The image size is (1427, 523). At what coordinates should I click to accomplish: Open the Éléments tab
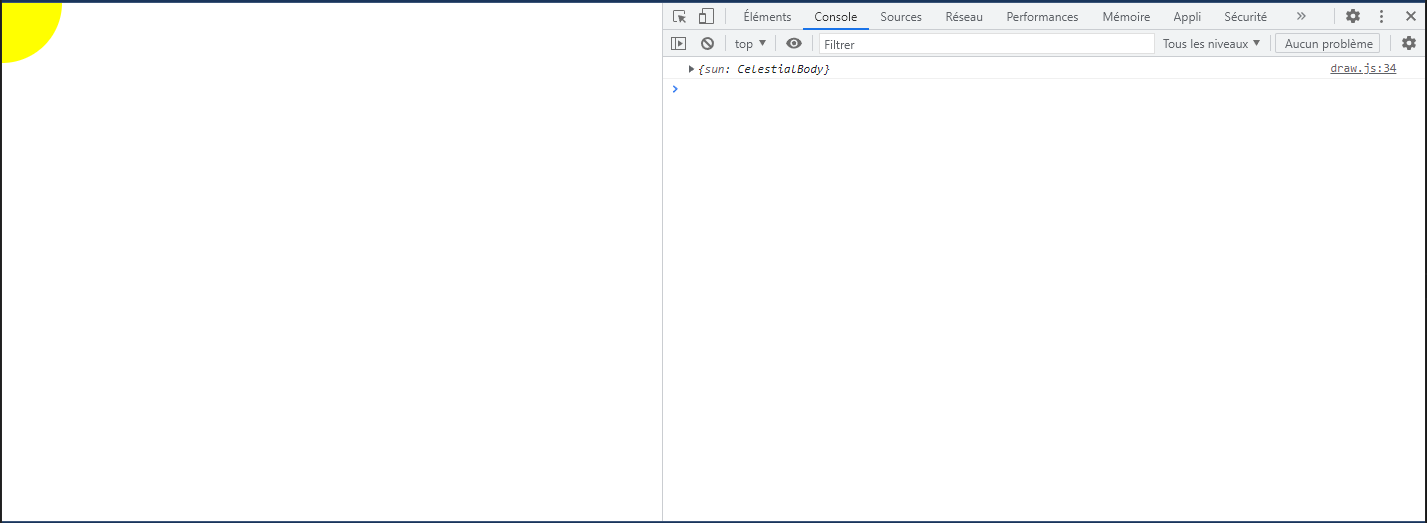pyautogui.click(x=767, y=17)
